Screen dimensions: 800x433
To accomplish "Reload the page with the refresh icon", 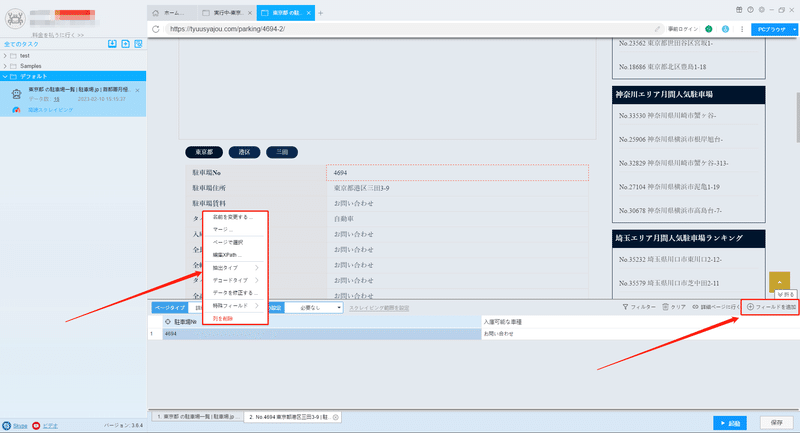I will click(x=156, y=29).
